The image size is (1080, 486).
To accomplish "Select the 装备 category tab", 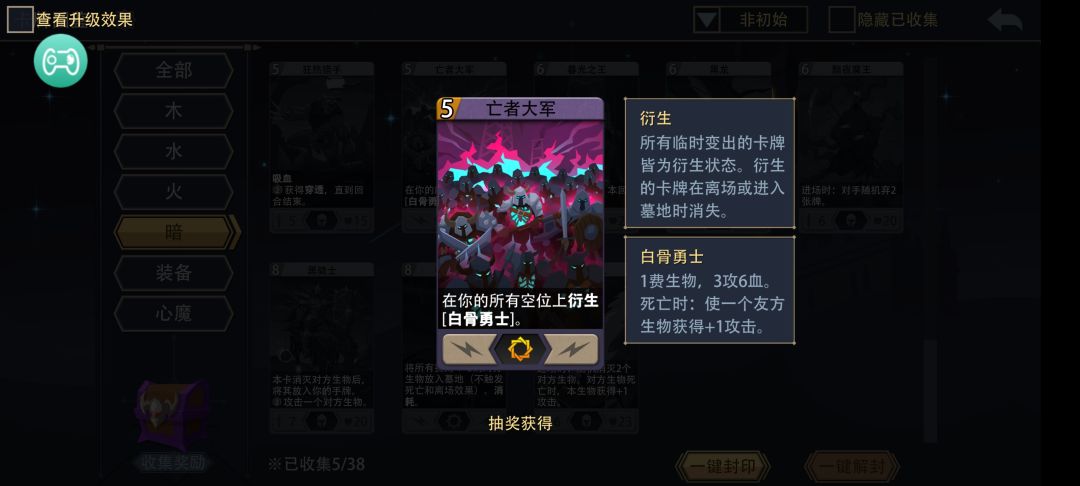I will [x=174, y=273].
